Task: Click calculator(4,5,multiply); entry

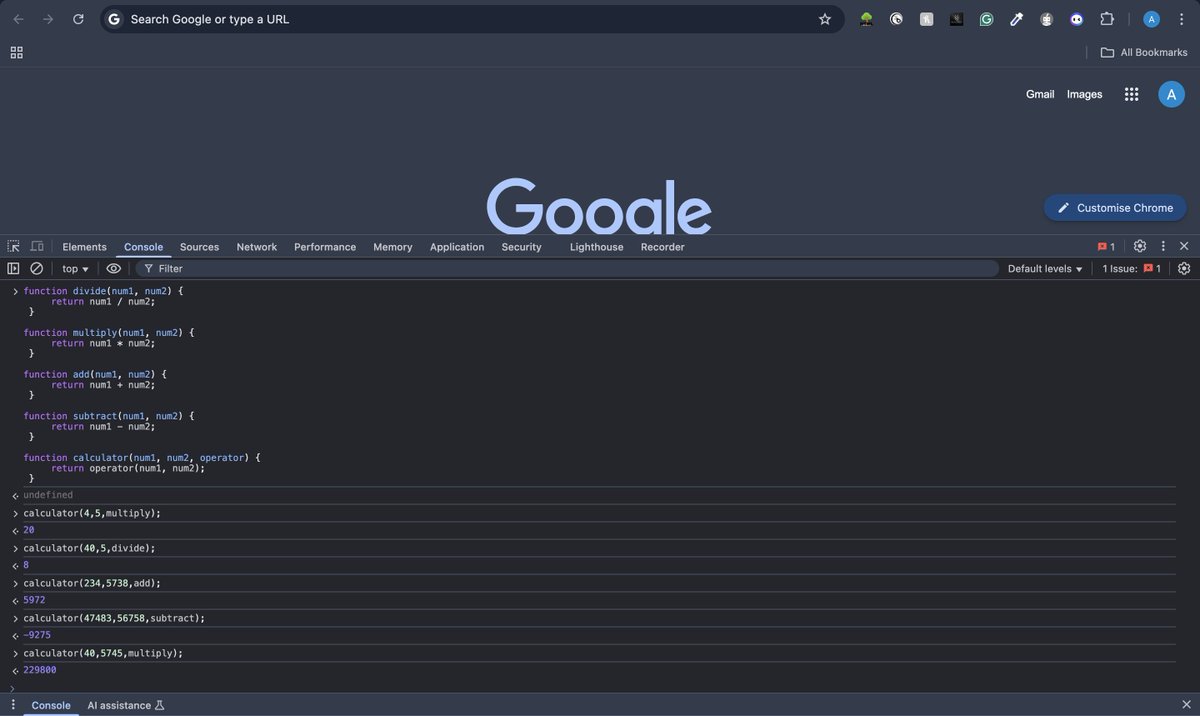Action: tap(92, 513)
